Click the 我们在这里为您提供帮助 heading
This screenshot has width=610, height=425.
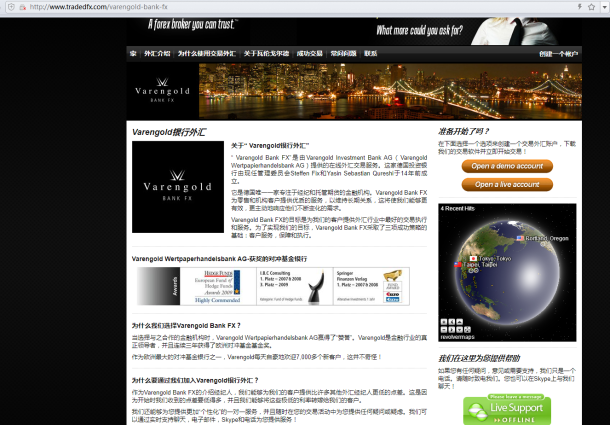pyautogui.click(x=479, y=358)
